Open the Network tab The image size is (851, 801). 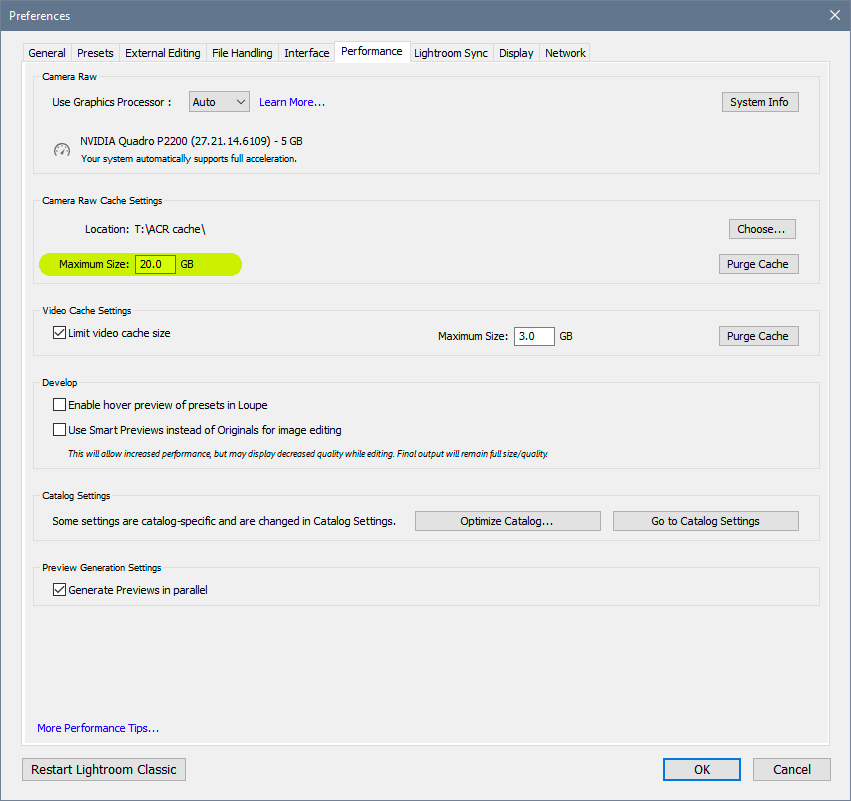point(564,52)
